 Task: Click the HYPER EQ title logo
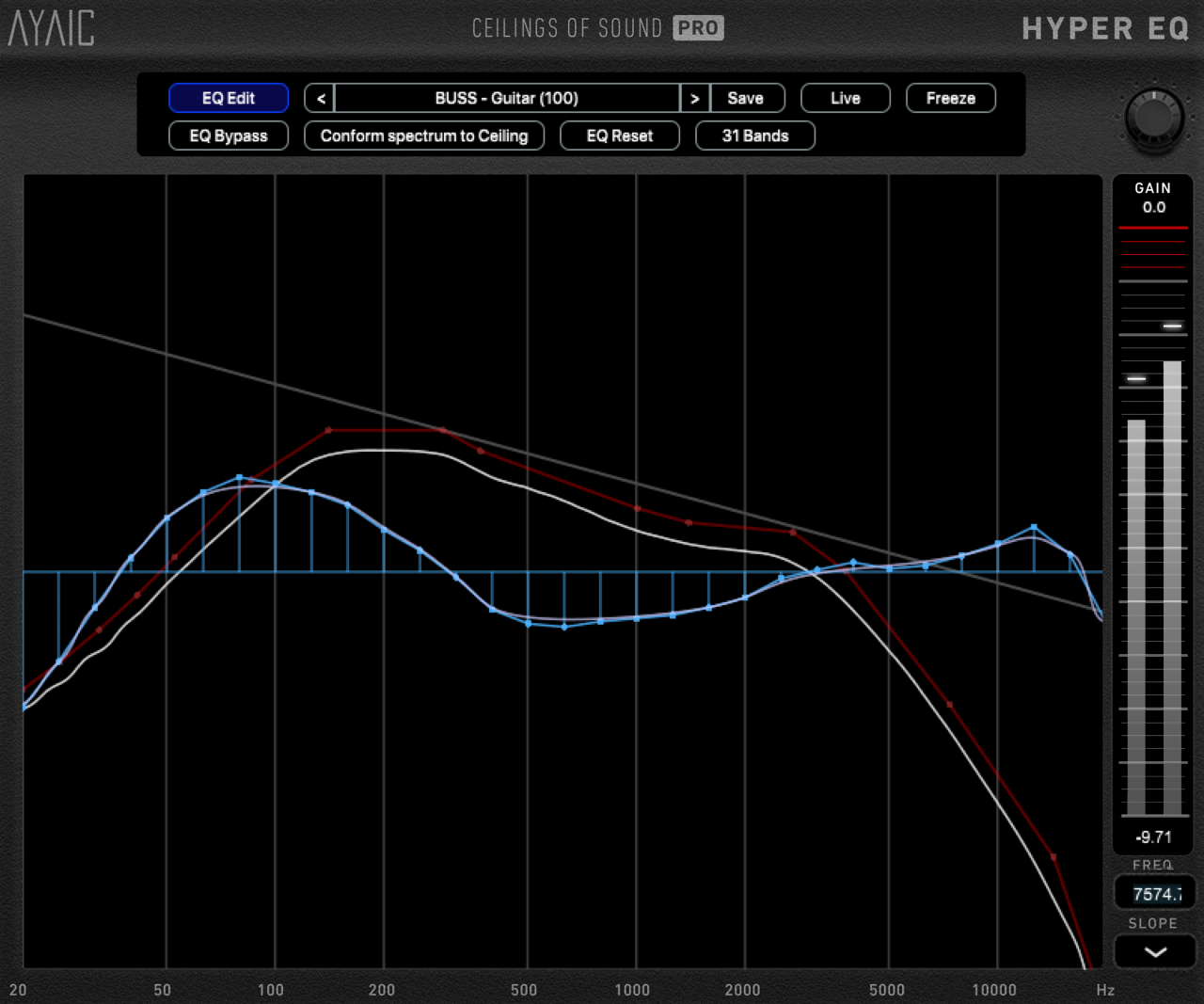coord(1105,29)
